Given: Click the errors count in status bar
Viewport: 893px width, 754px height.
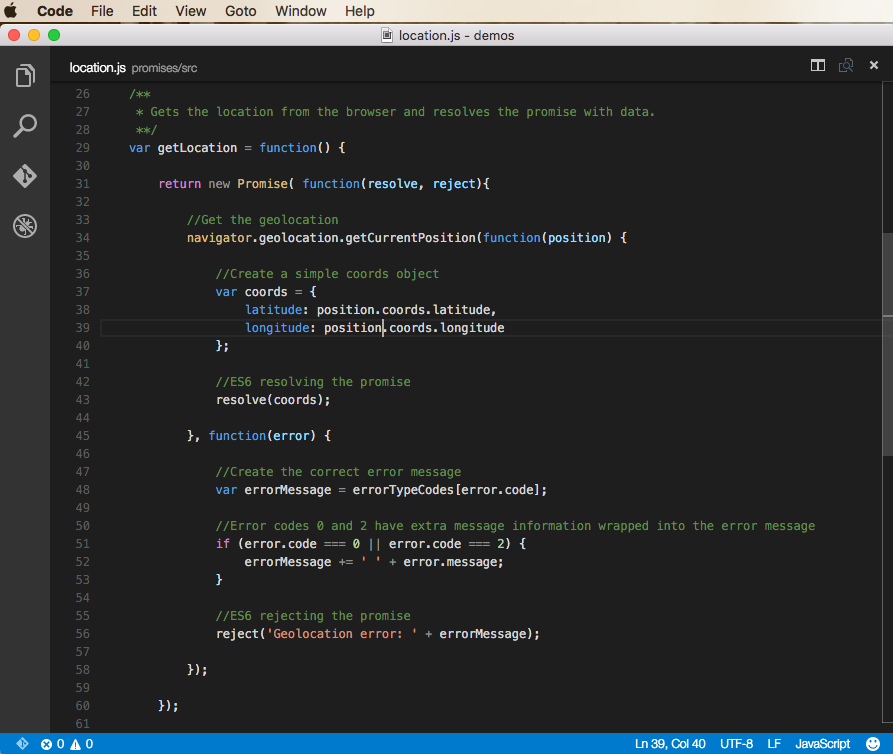Looking at the screenshot, I should pos(52,744).
